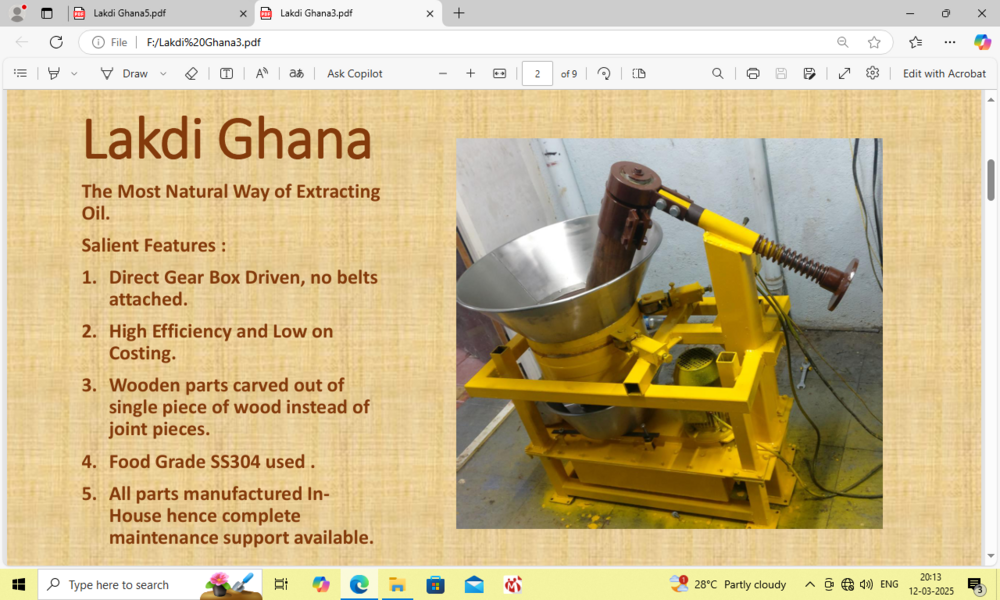Image resolution: width=1000 pixels, height=600 pixels.
Task: Refresh the current page
Action: [x=56, y=42]
